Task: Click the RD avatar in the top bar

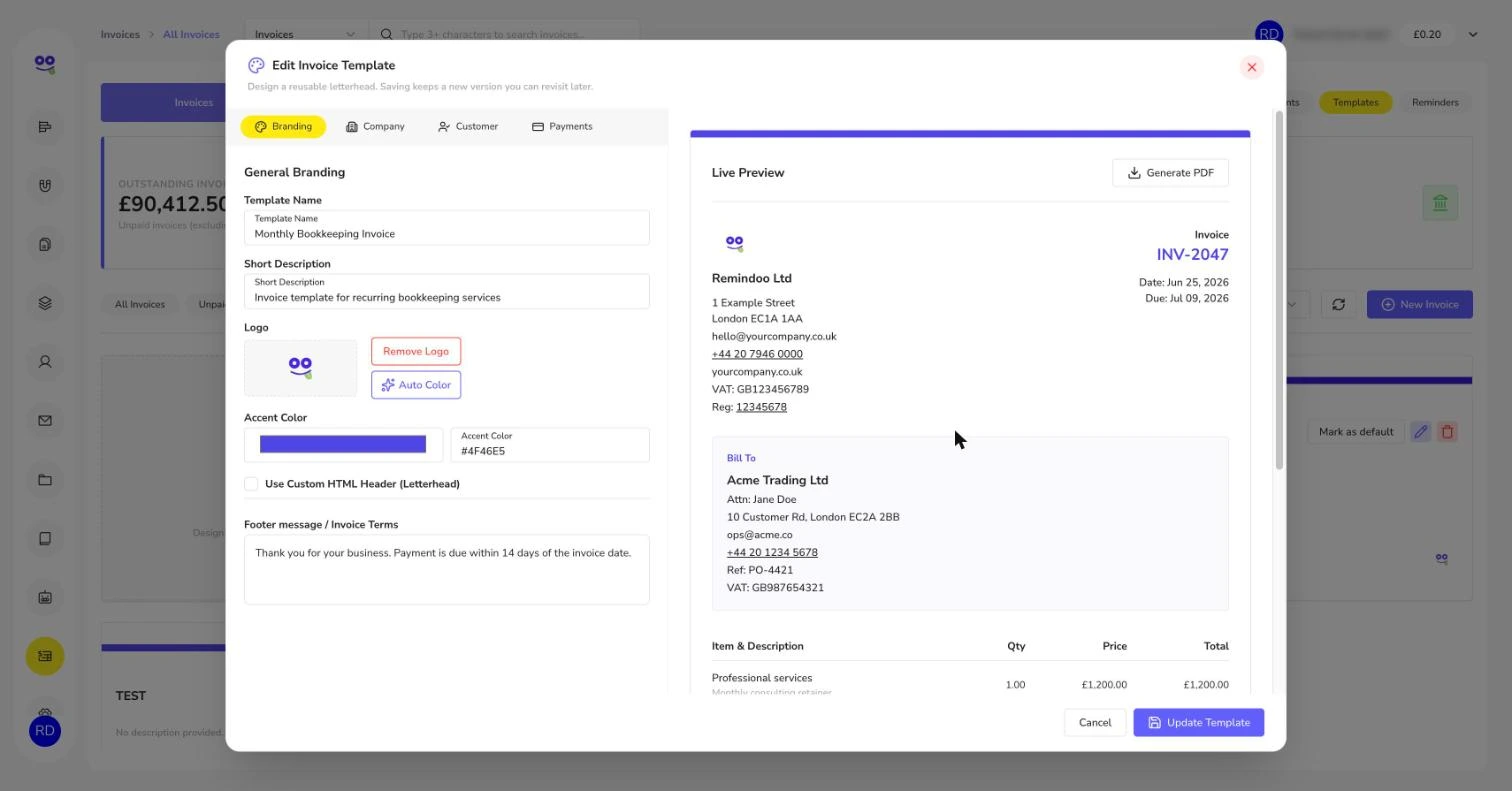Action: (1269, 34)
